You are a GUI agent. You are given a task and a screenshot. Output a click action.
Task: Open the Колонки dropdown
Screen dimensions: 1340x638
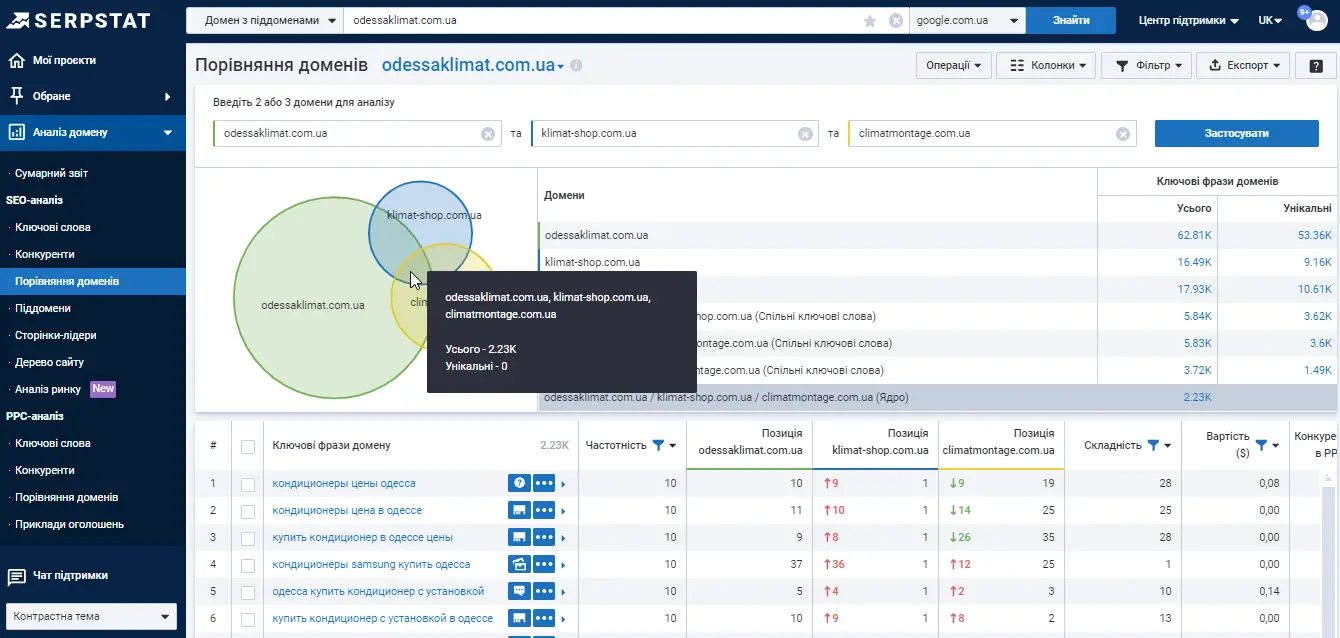tap(1046, 65)
